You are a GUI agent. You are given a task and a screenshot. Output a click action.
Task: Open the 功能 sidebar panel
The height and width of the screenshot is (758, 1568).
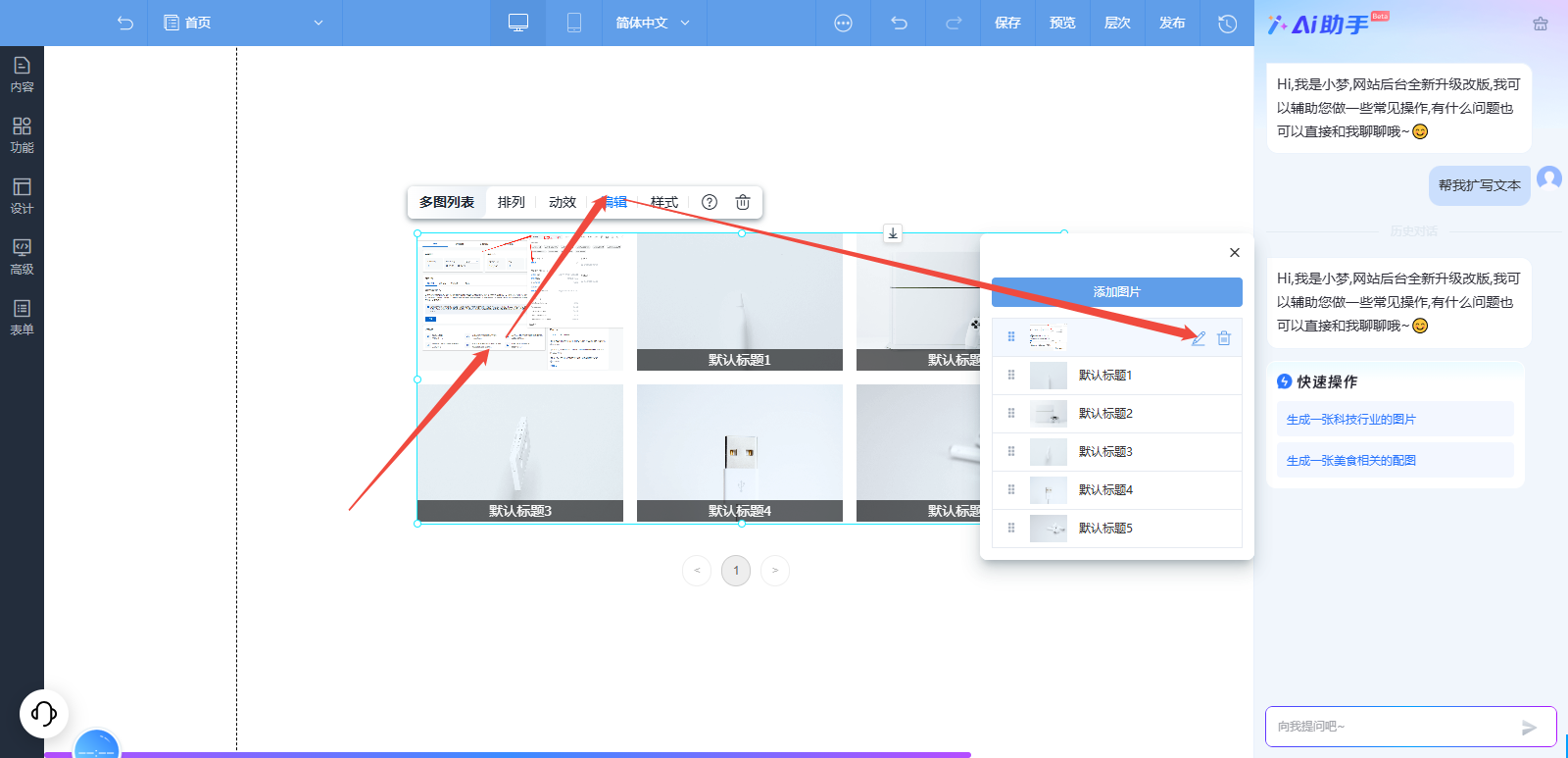pos(22,135)
